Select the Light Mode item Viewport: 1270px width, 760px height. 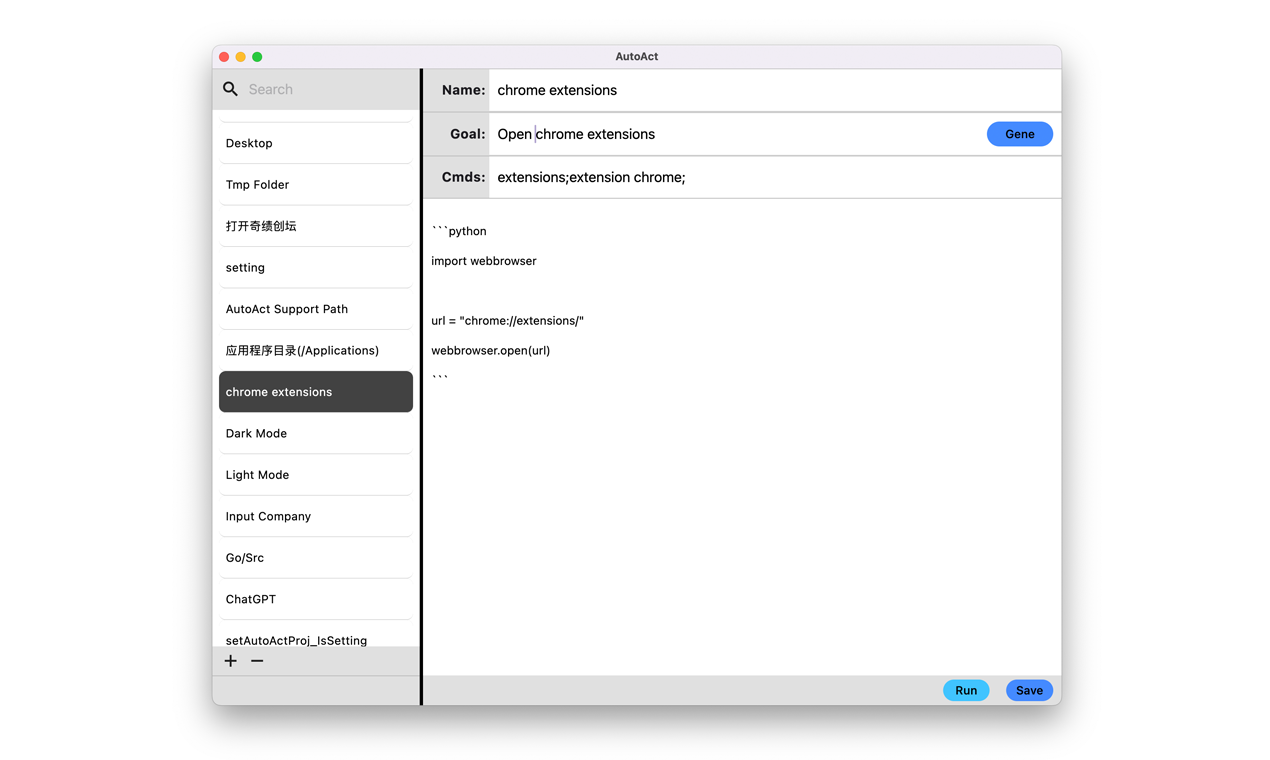click(316, 475)
